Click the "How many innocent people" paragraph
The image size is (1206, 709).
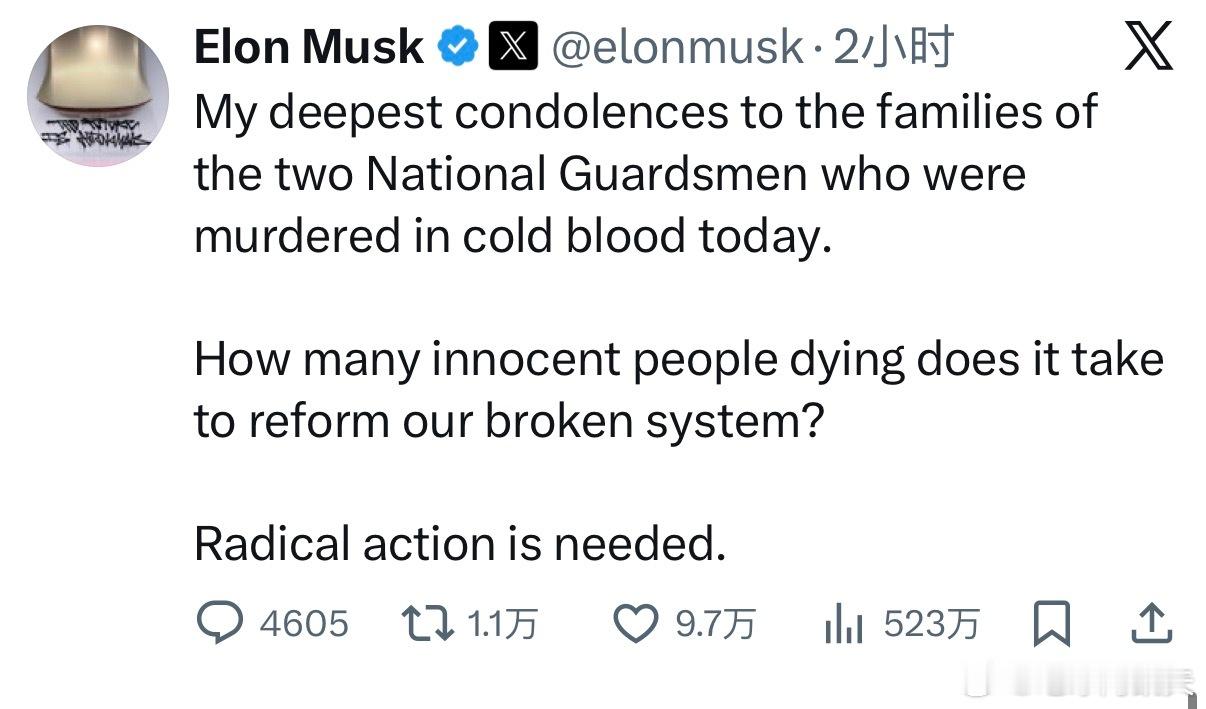[x=678, y=390]
